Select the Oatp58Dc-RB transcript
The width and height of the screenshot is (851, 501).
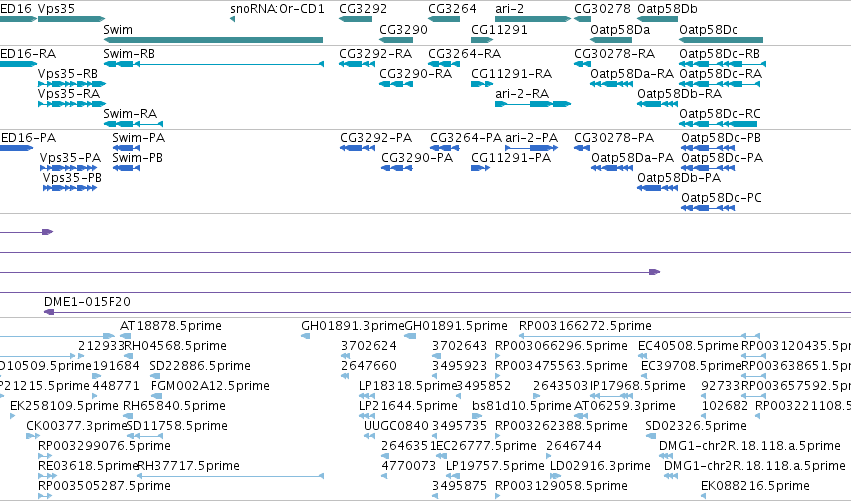pos(722,64)
